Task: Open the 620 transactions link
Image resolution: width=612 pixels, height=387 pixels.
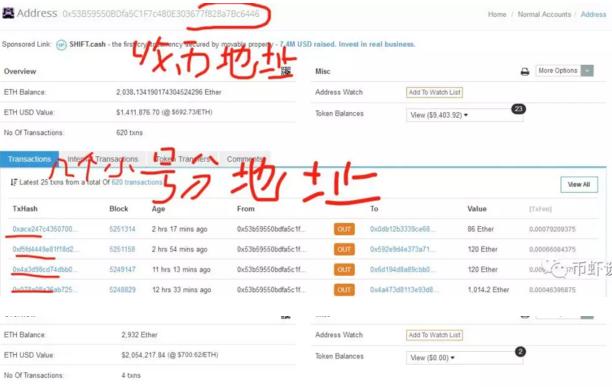Action: click(137, 182)
